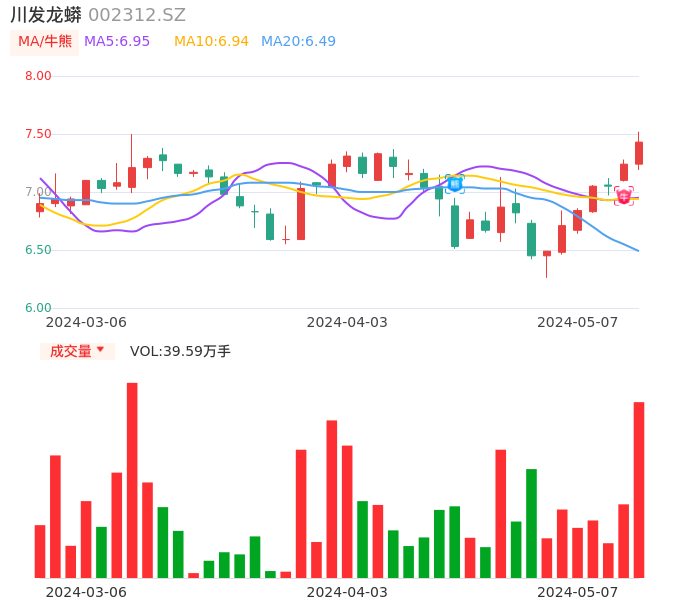The height and width of the screenshot is (606, 686).
Task: Click the VOL:39.59万手 volume readout
Action: click(x=180, y=351)
